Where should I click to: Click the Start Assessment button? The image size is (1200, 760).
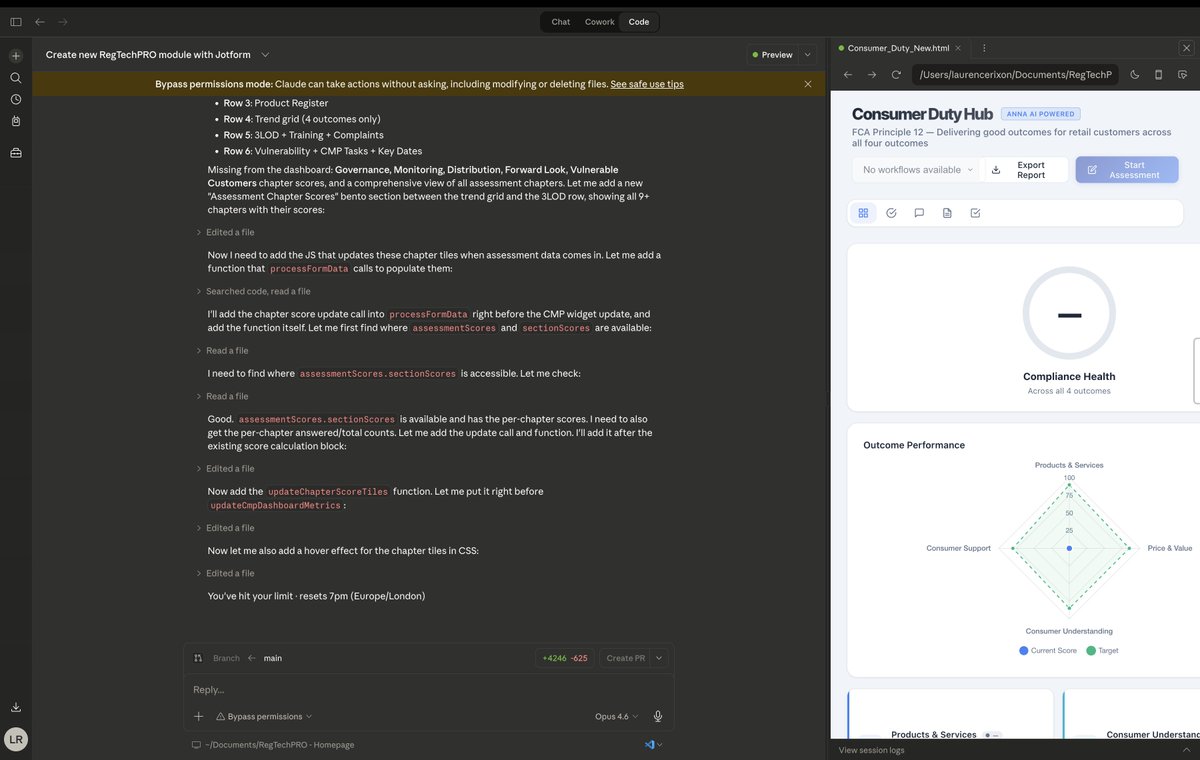(x=1127, y=170)
